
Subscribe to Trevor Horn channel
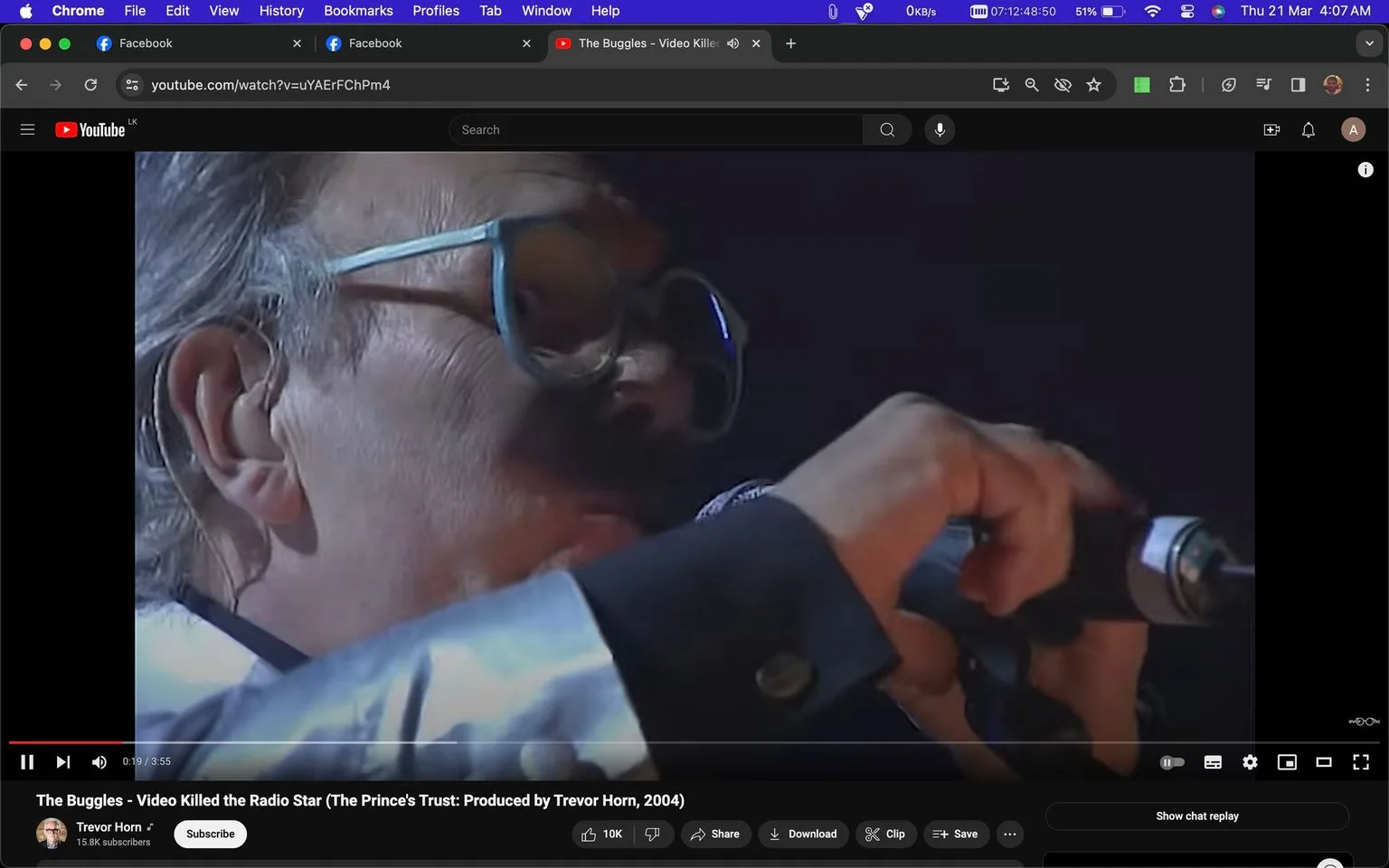(210, 834)
